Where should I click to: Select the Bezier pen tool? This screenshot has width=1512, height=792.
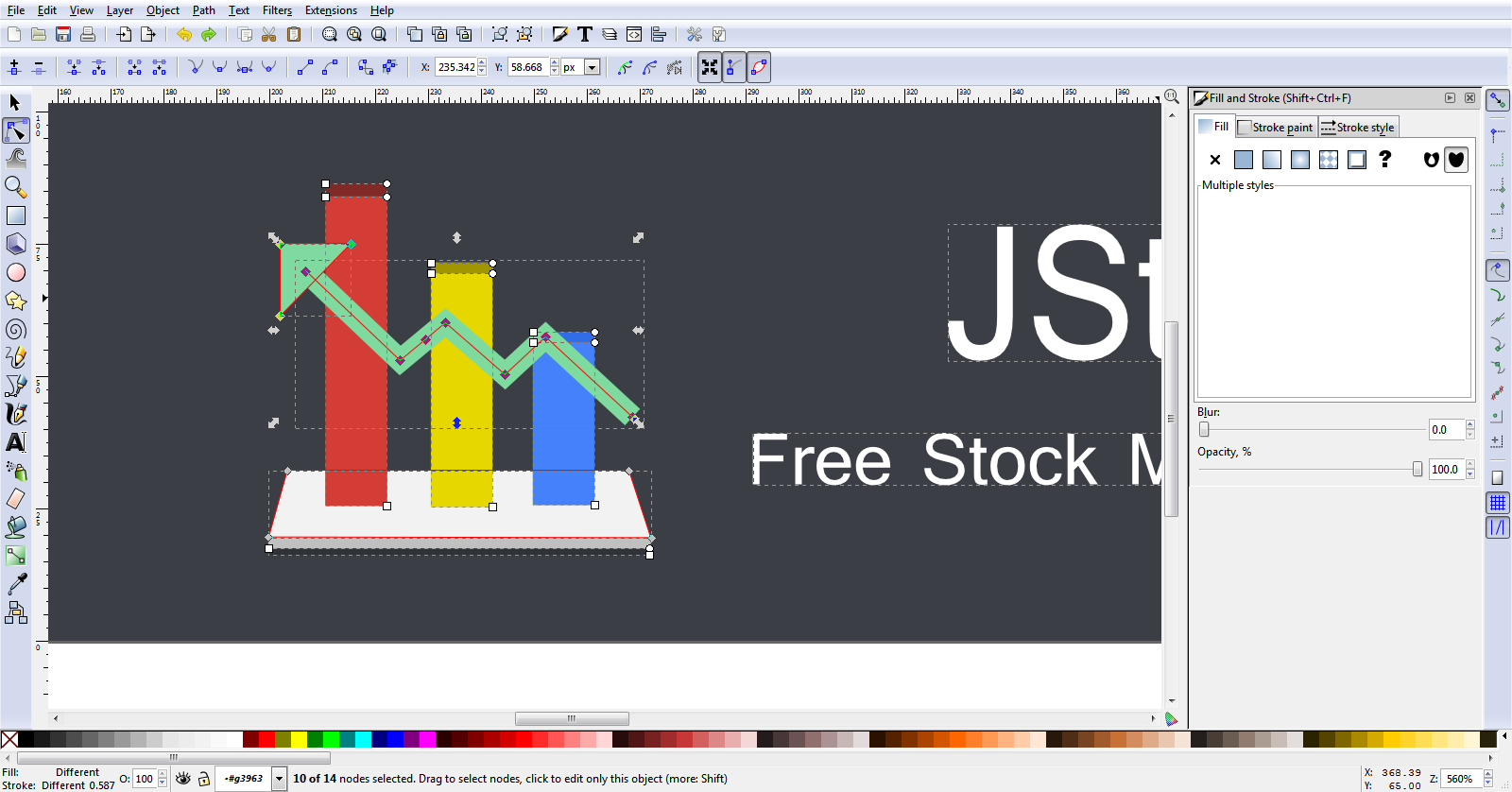coord(15,386)
